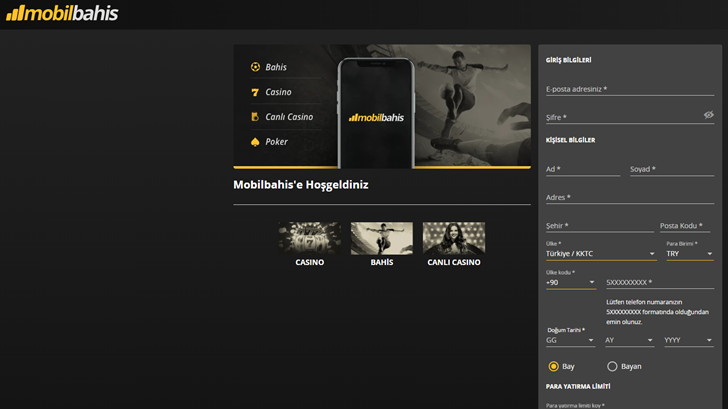Open the Casino menu entry in the banner
Viewport: 728px width, 409px height.
[278, 92]
